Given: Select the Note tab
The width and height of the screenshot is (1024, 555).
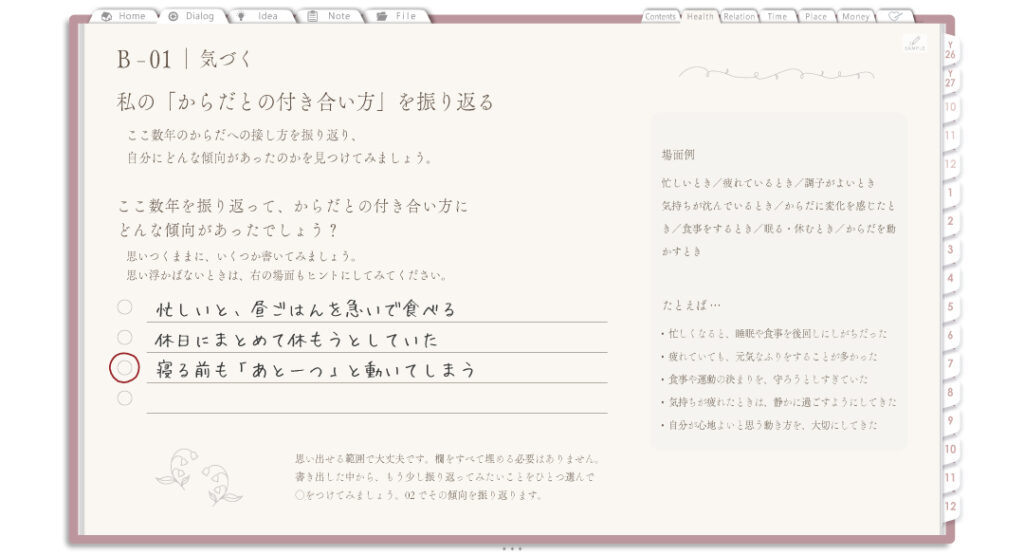Looking at the screenshot, I should (x=330, y=16).
